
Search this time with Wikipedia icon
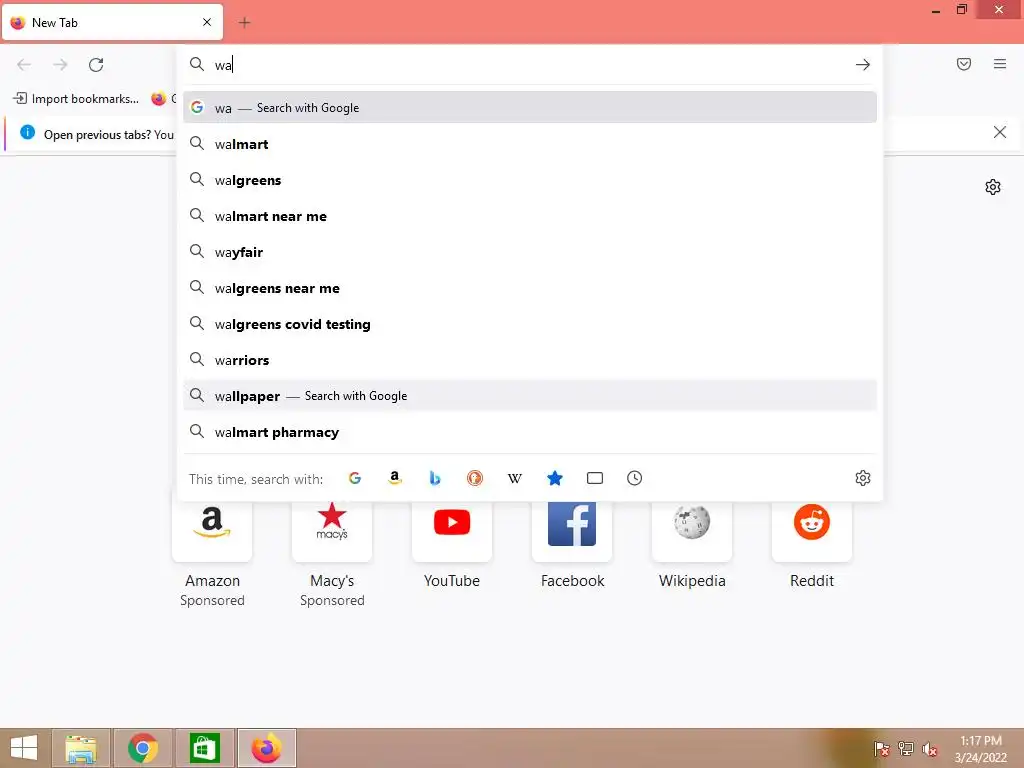tap(515, 478)
